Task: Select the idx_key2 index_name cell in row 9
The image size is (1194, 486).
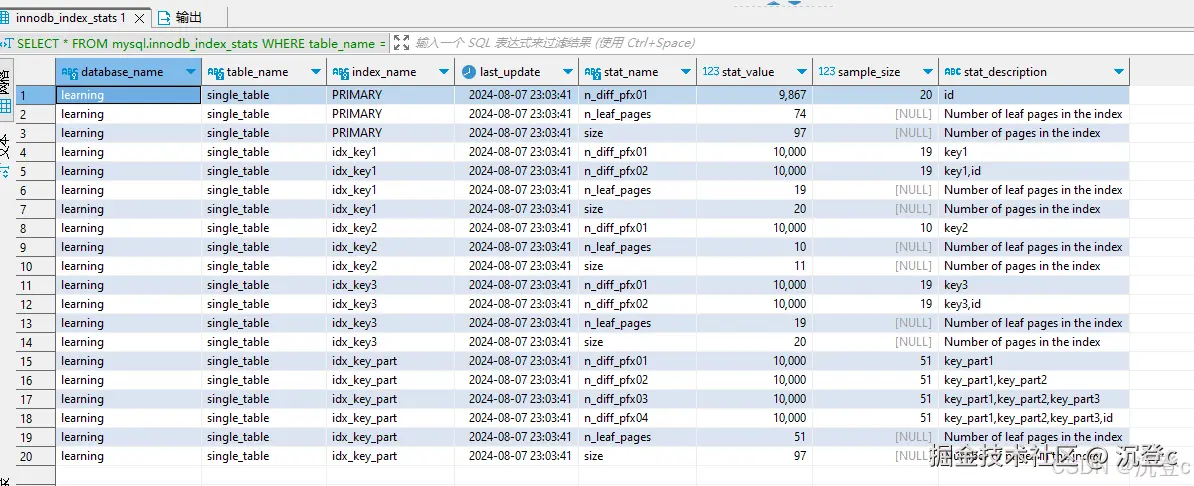Action: tap(391, 247)
